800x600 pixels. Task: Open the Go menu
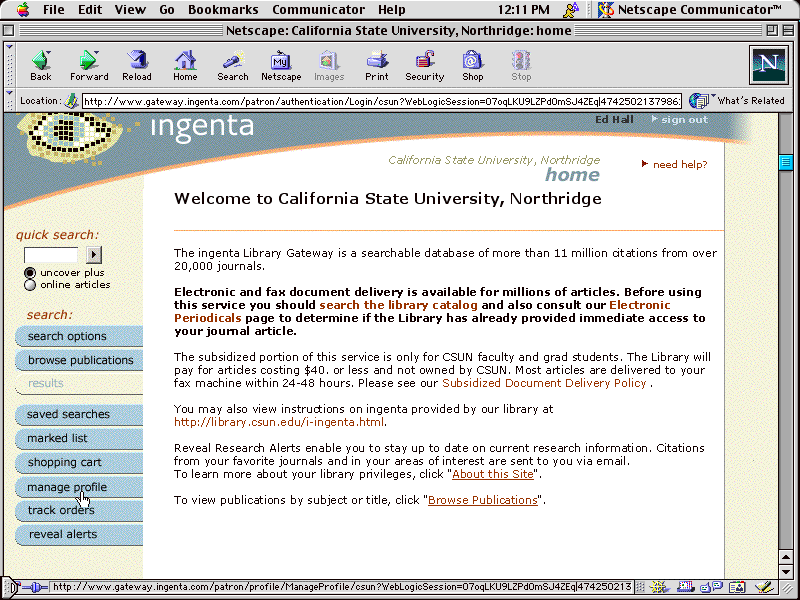tap(167, 9)
